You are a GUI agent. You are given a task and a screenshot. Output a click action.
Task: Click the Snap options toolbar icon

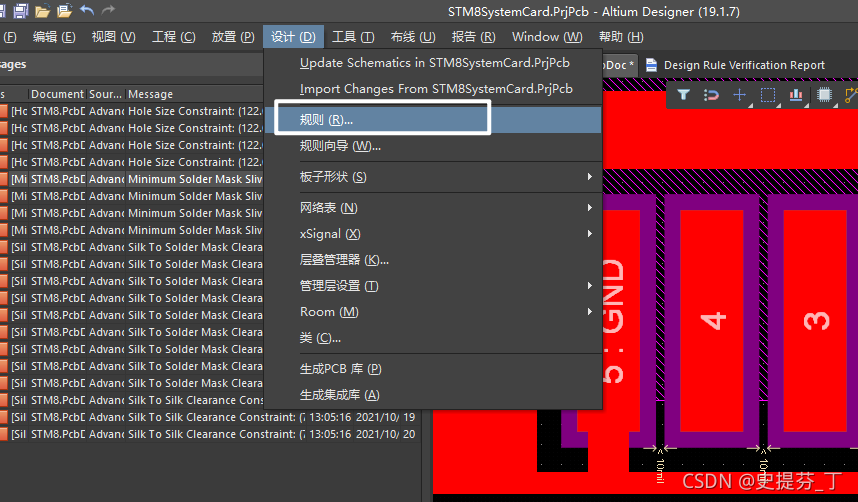coord(711,95)
